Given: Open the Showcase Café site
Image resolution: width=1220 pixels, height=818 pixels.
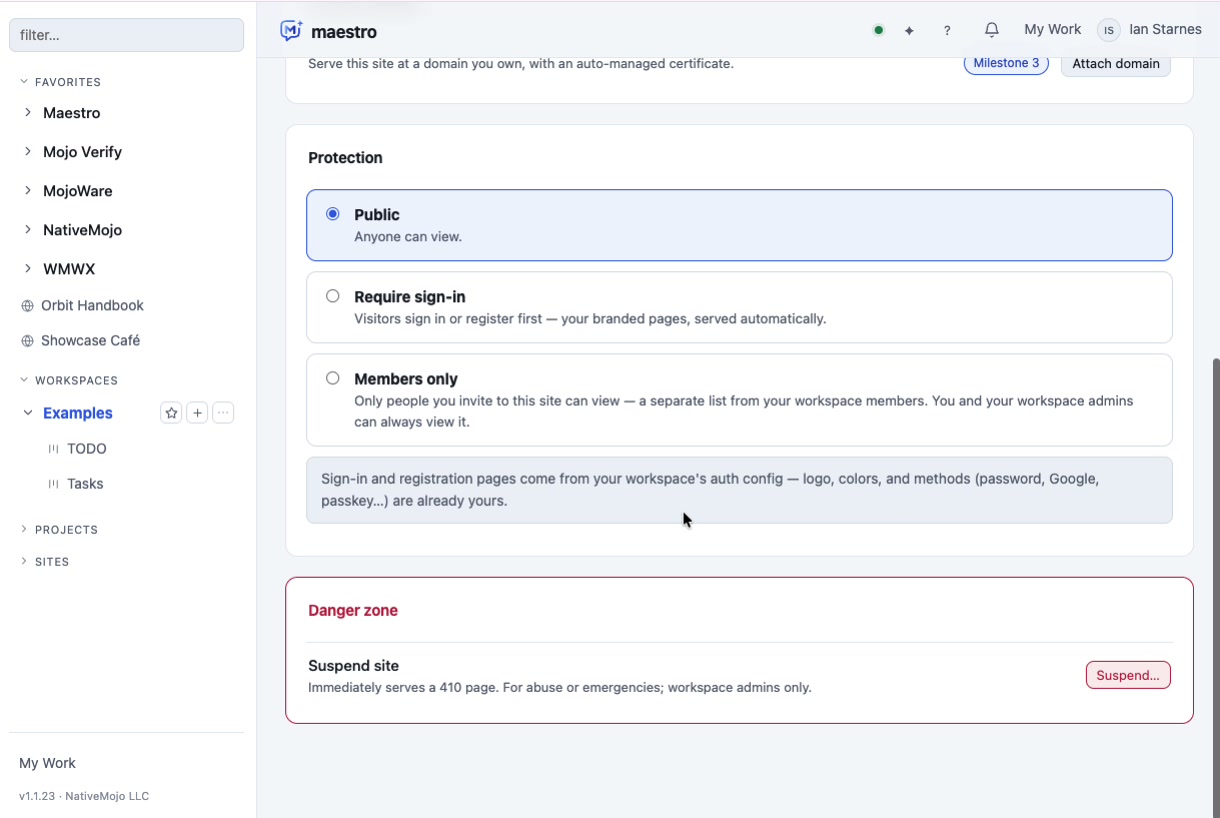Looking at the screenshot, I should (90, 341).
